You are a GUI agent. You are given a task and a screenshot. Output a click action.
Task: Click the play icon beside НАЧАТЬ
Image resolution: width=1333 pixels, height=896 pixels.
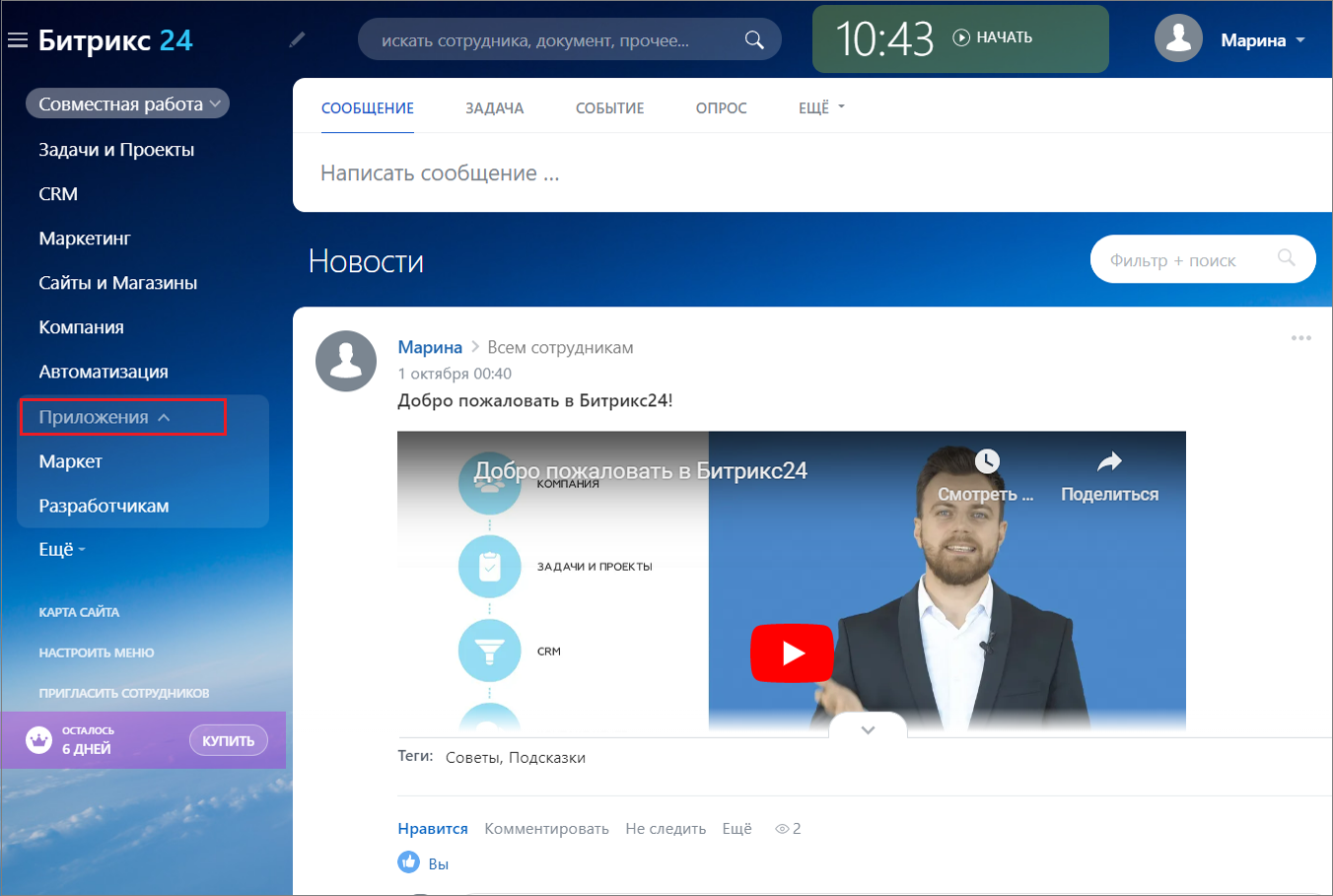click(961, 37)
